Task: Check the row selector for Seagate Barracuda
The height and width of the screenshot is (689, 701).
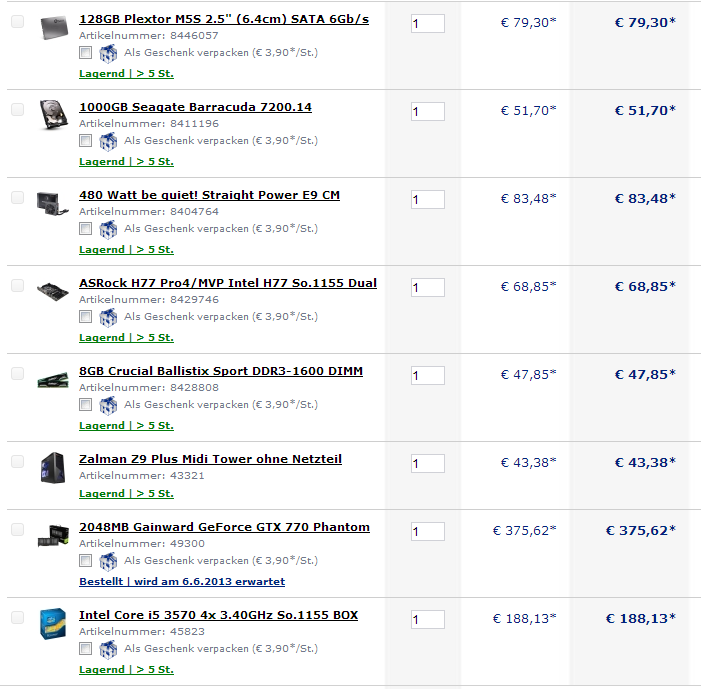Action: [x=17, y=110]
